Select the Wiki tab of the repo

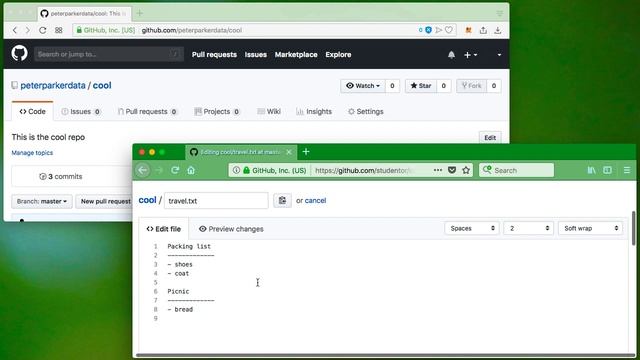point(269,111)
